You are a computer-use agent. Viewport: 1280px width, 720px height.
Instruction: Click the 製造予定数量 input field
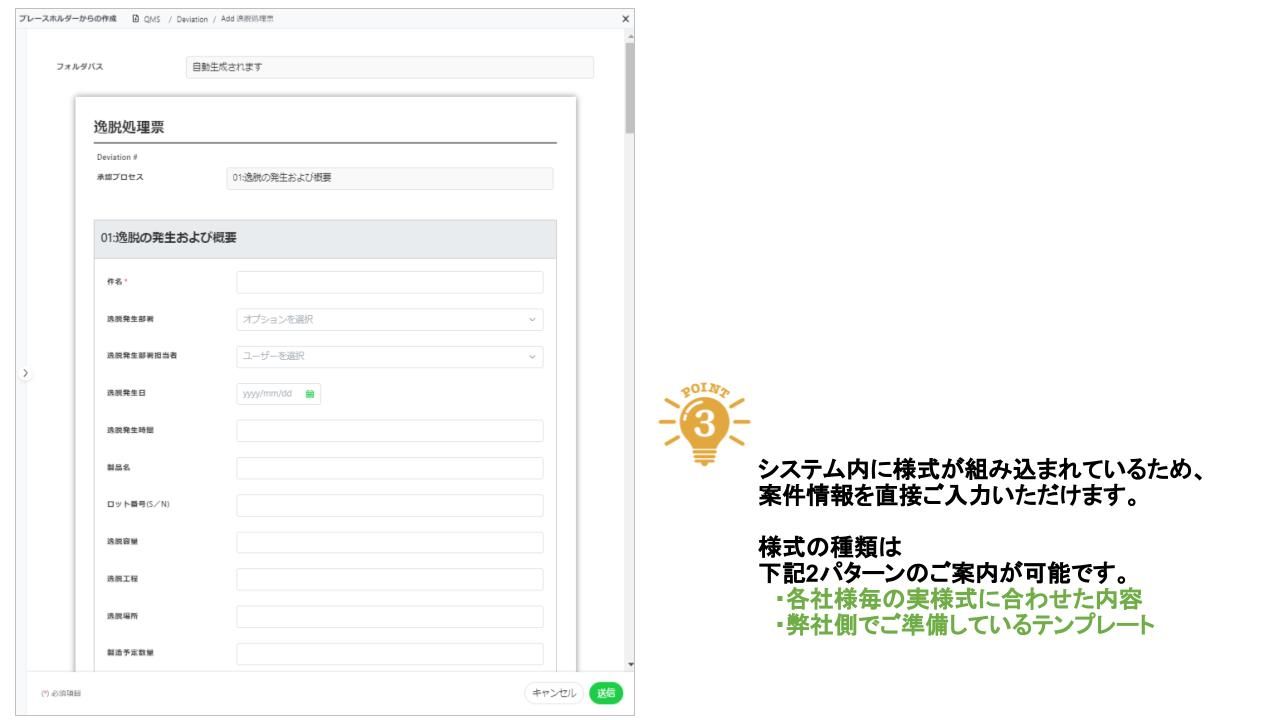[389, 653]
